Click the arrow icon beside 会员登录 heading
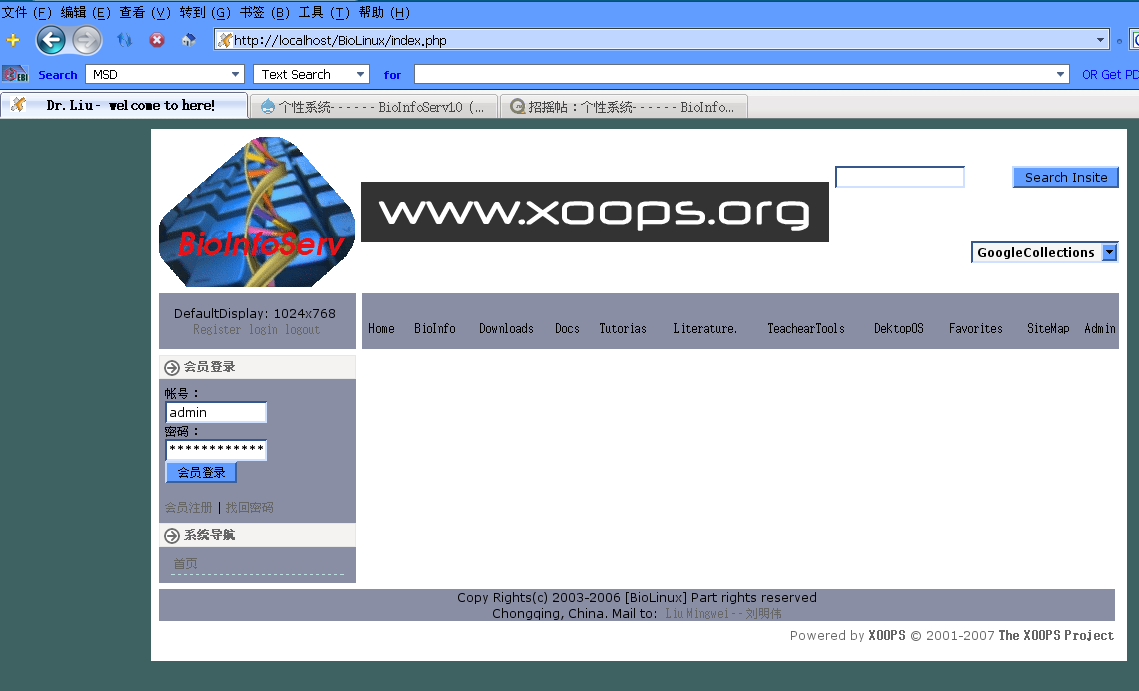The width and height of the screenshot is (1139, 691). click(x=172, y=368)
